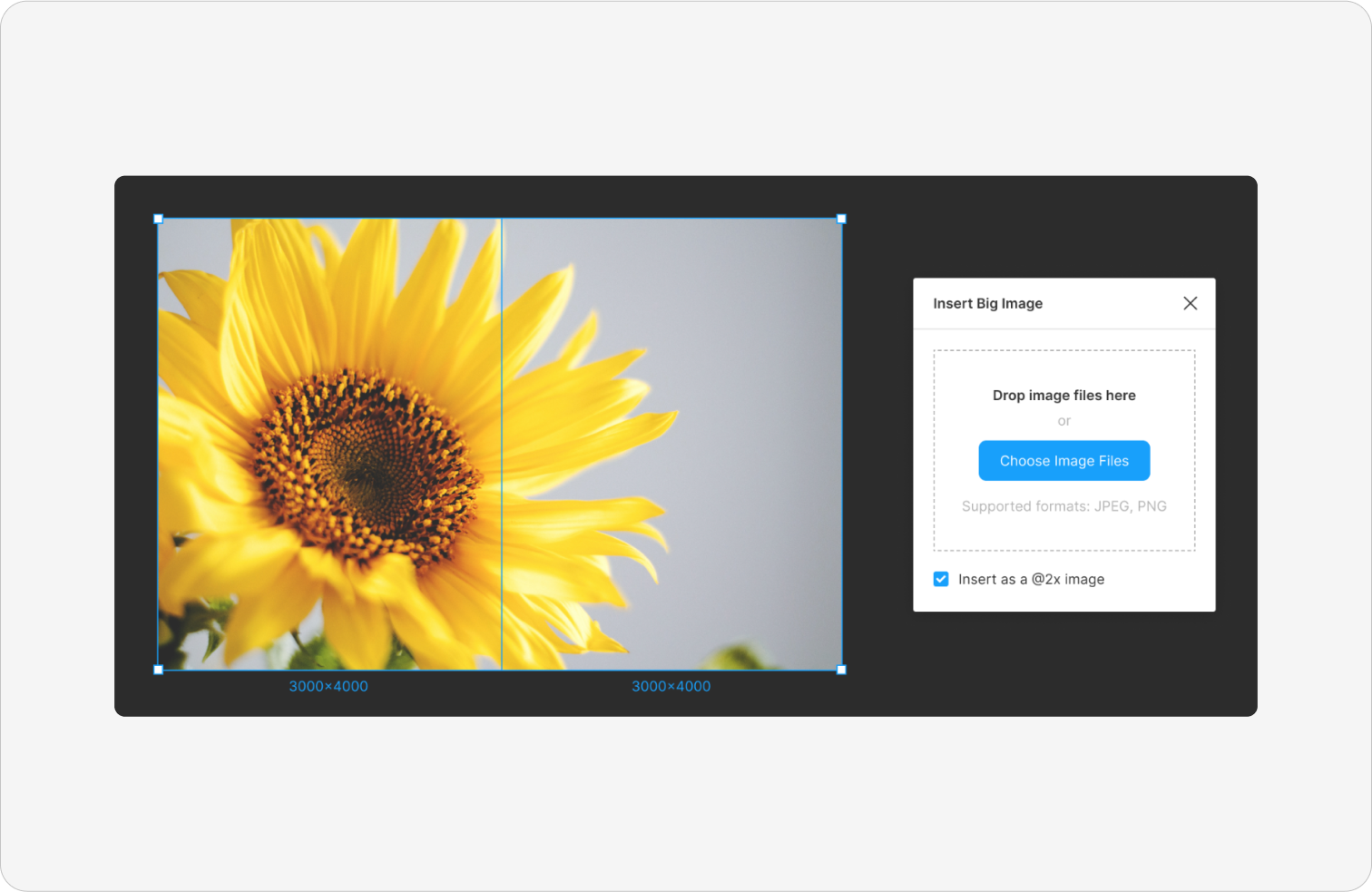Viewport: 1372px width, 892px height.
Task: Click the top-left selection handle
Action: tap(158, 218)
